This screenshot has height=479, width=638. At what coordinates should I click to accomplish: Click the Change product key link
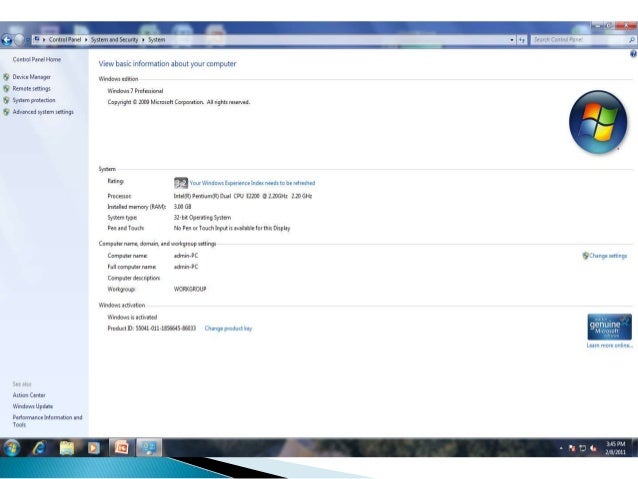coord(228,328)
